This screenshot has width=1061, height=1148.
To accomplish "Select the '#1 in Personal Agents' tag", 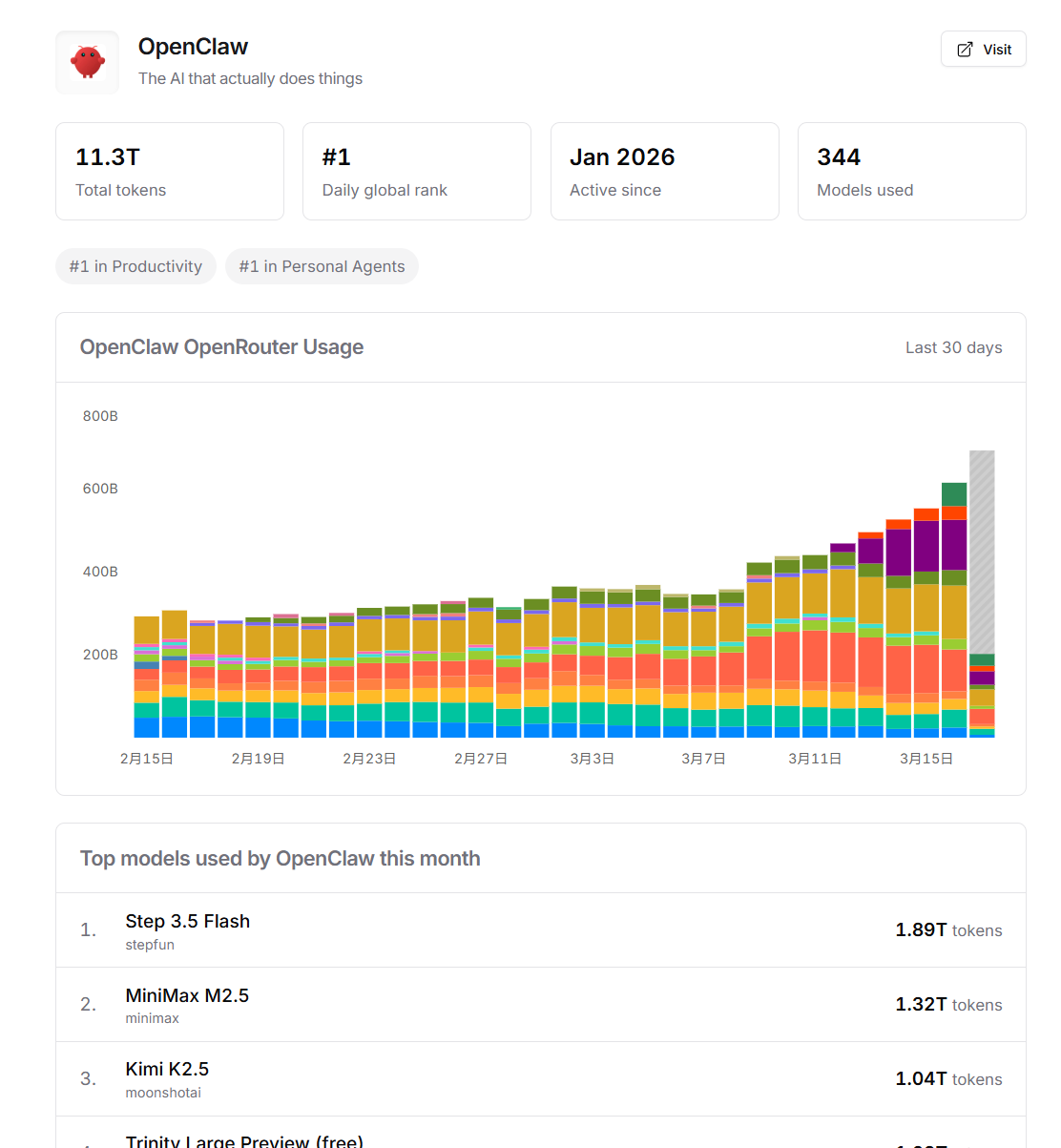I will (322, 266).
